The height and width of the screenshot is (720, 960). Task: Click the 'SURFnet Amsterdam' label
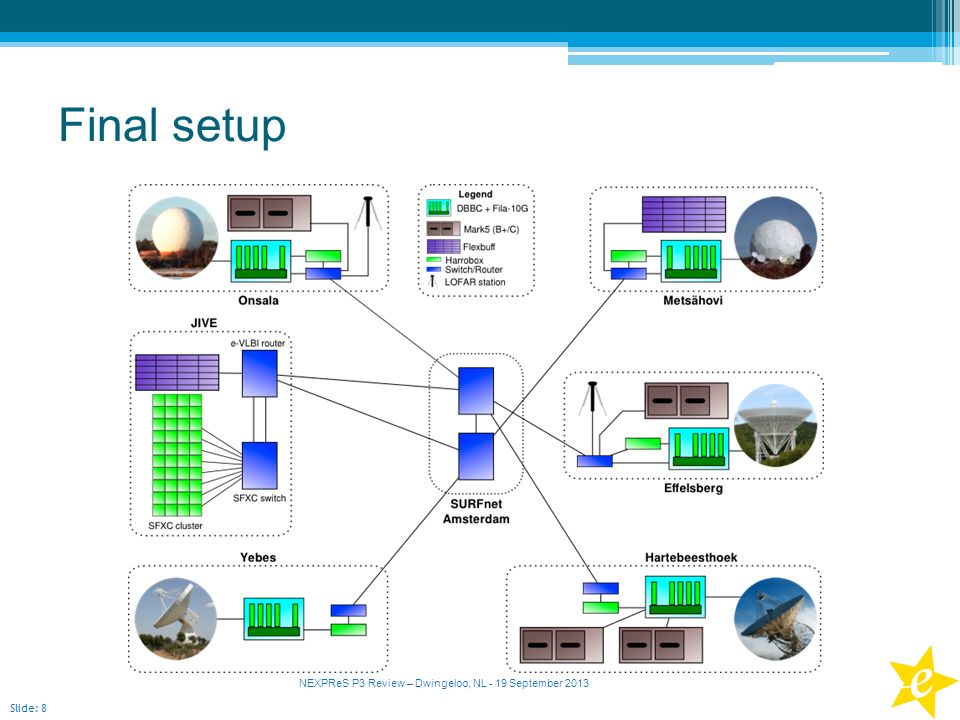tap(476, 511)
